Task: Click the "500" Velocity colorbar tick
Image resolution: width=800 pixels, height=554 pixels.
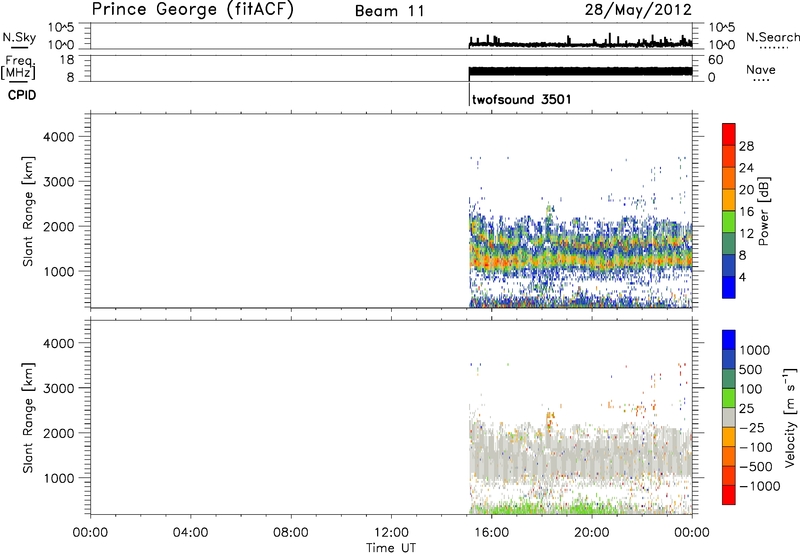Action: pyautogui.click(x=751, y=369)
